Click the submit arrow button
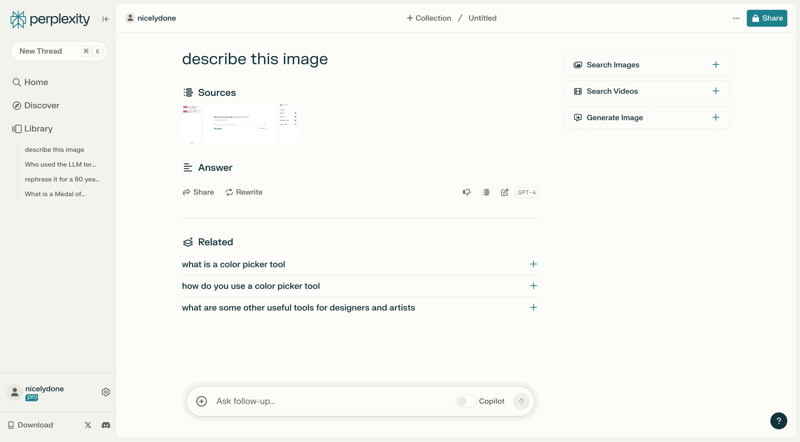The width and height of the screenshot is (800, 442). click(521, 401)
